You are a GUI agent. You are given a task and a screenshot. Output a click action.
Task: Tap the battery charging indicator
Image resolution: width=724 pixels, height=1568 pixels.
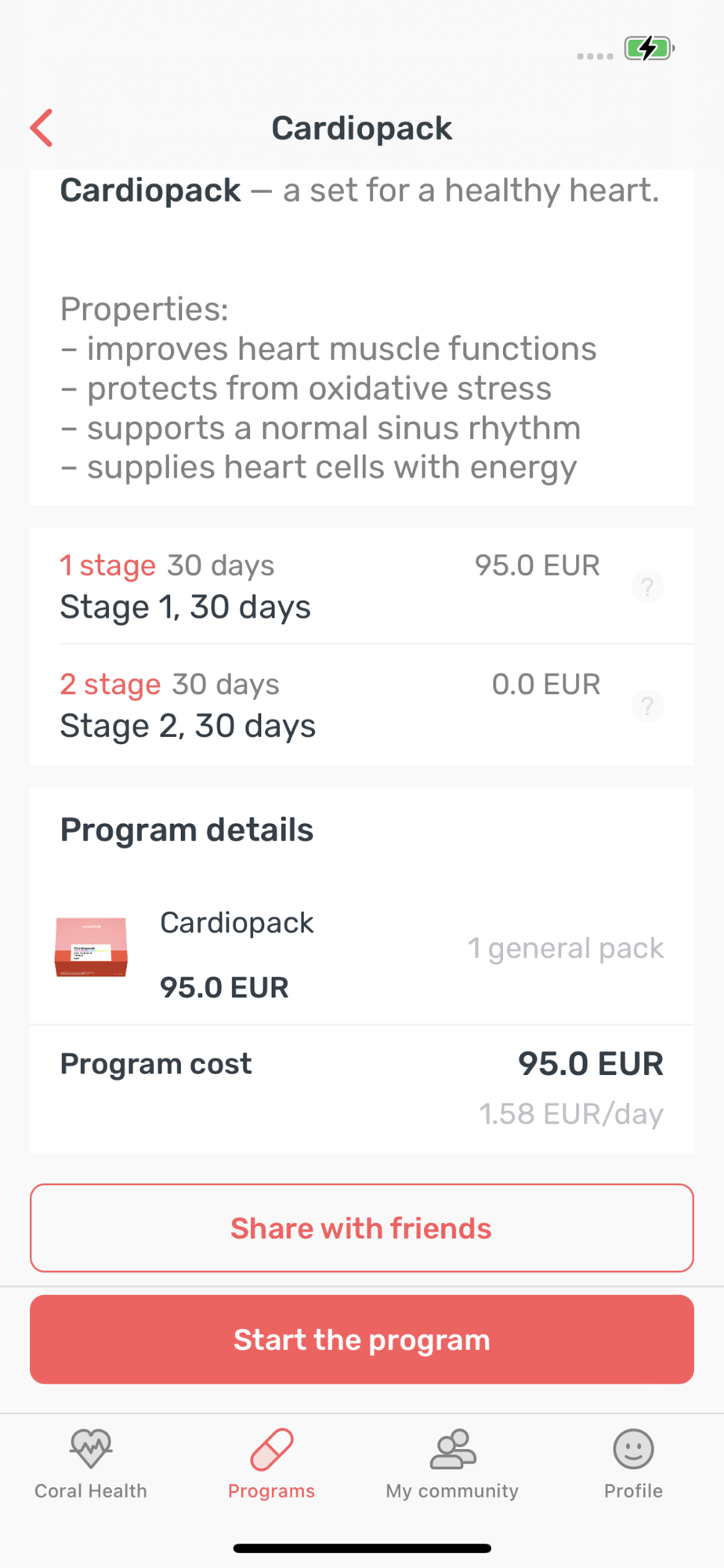coord(649,49)
